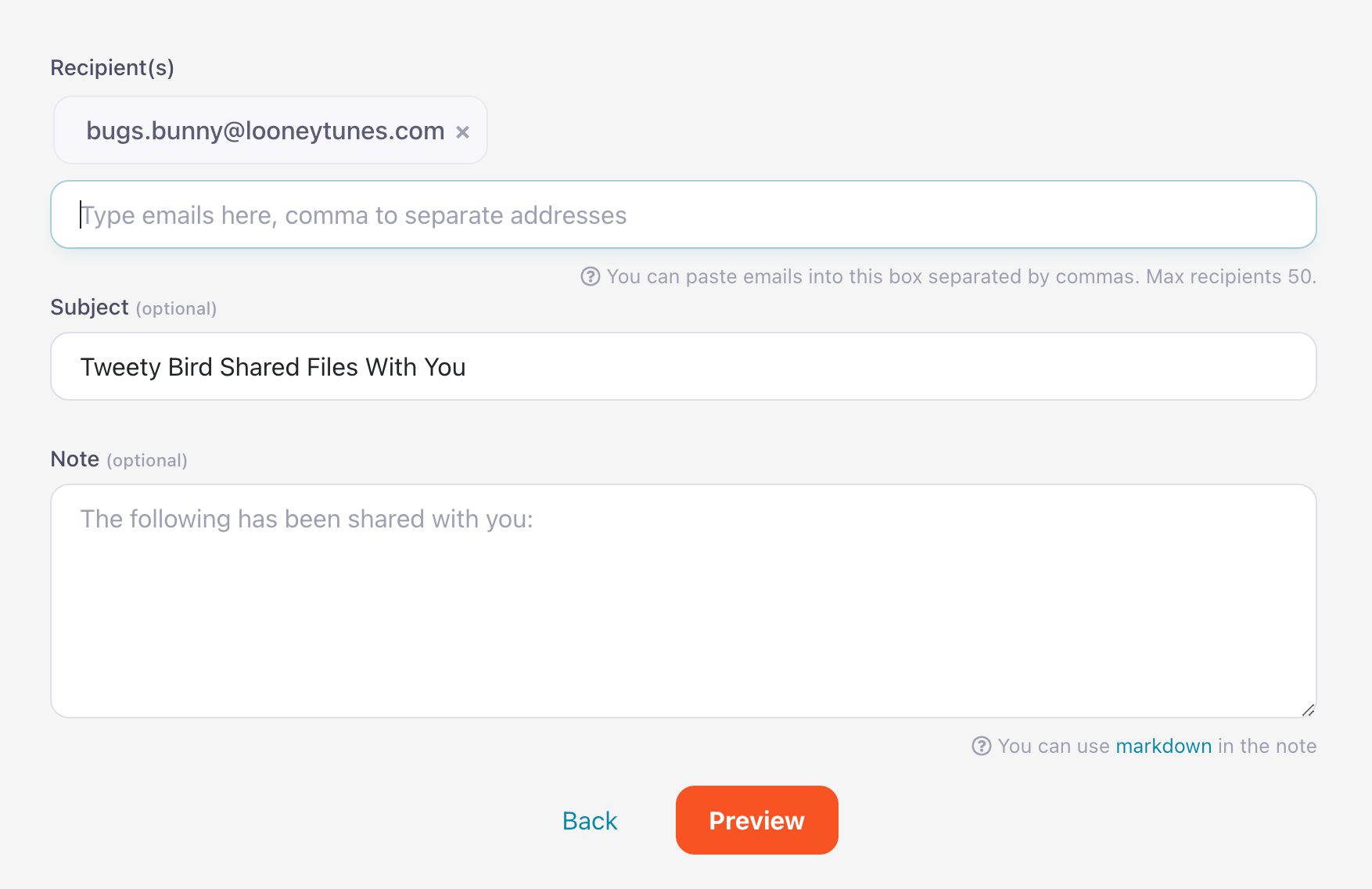1372x889 pixels.
Task: Remove the bugs.bunny@looneytunes.com recipient
Action: point(463,132)
